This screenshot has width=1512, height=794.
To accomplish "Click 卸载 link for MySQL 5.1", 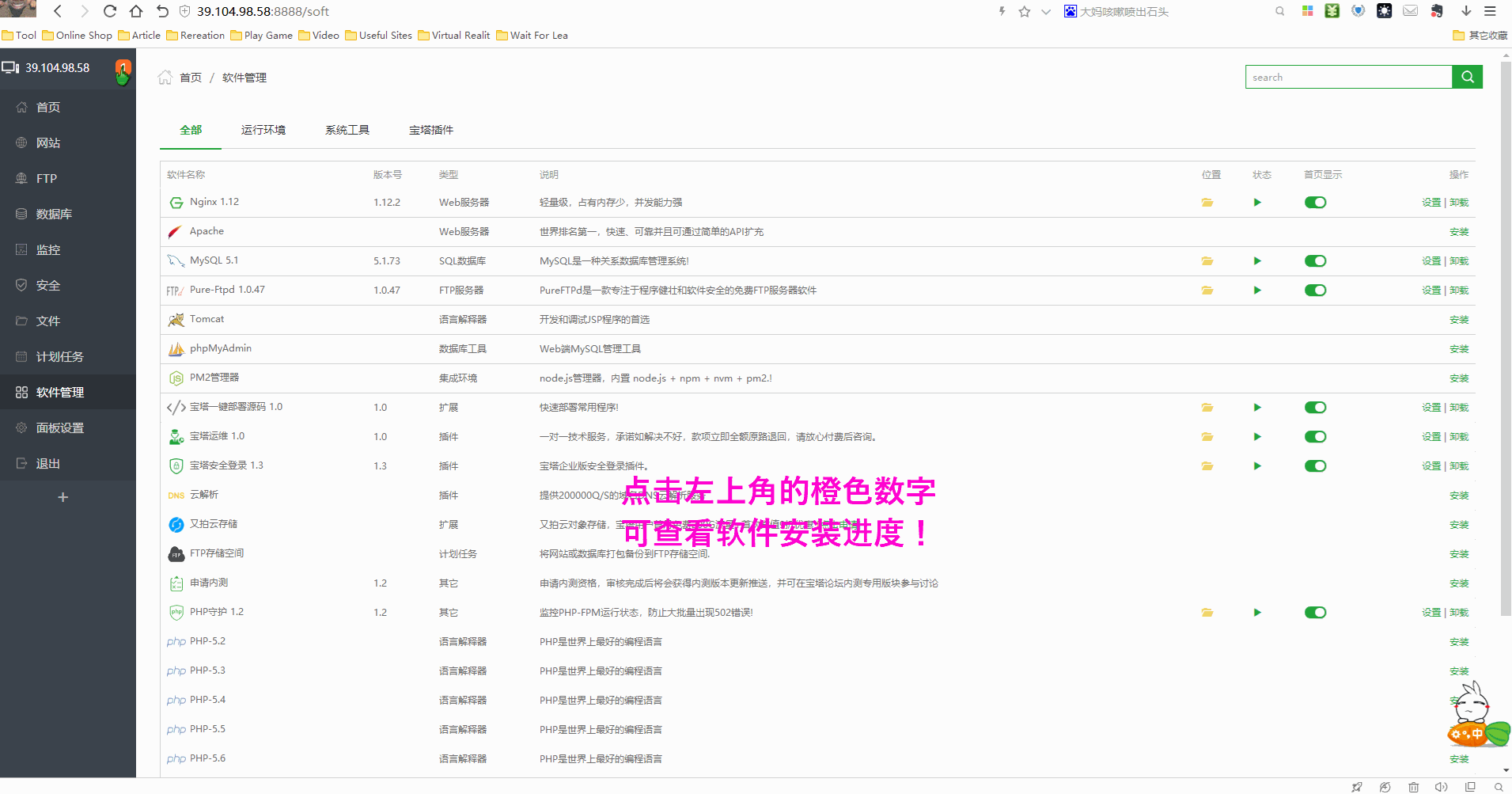I will 1459,261.
